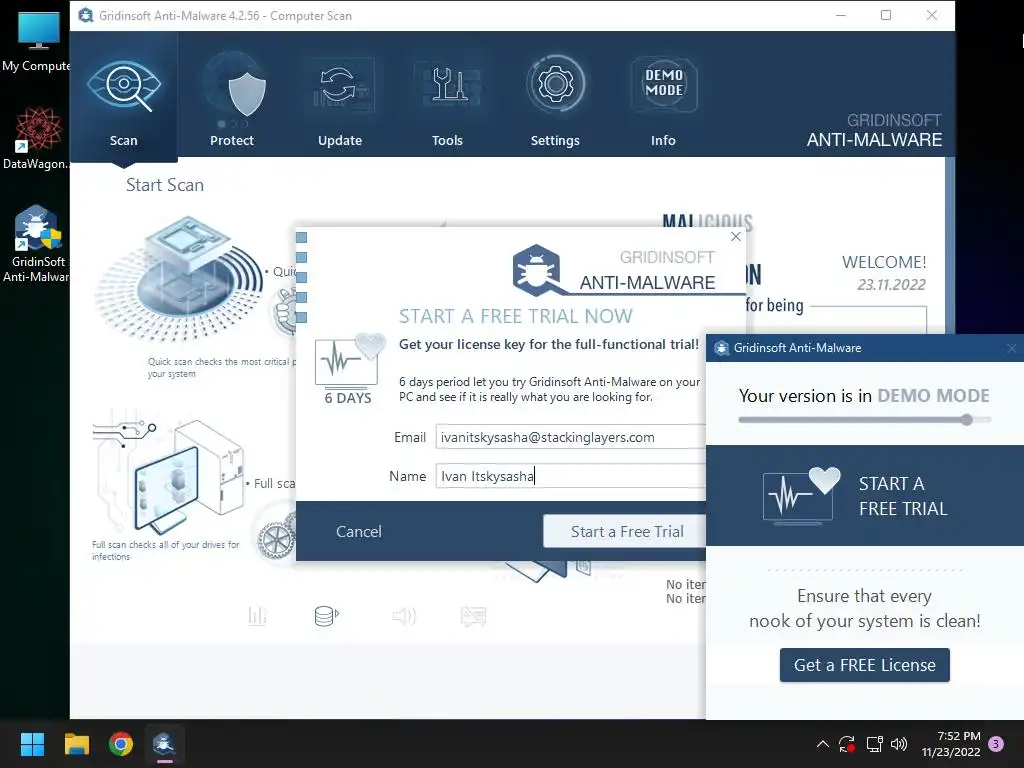This screenshot has height=768, width=1024.
Task: Click the 6 DAYS heartbeat icon
Action: (349, 368)
